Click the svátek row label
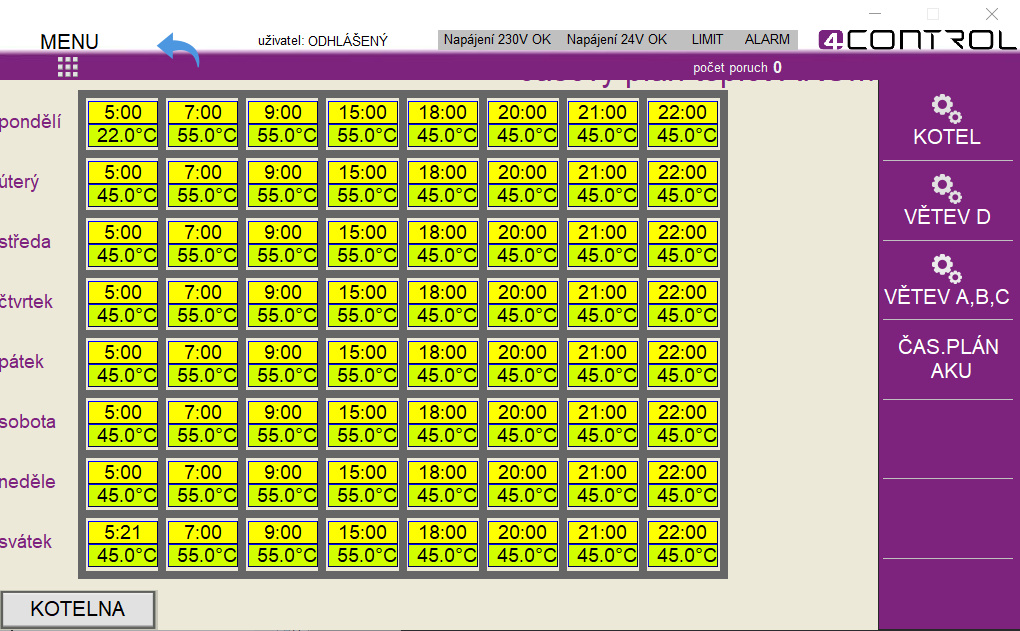1020x631 pixels. 26,542
